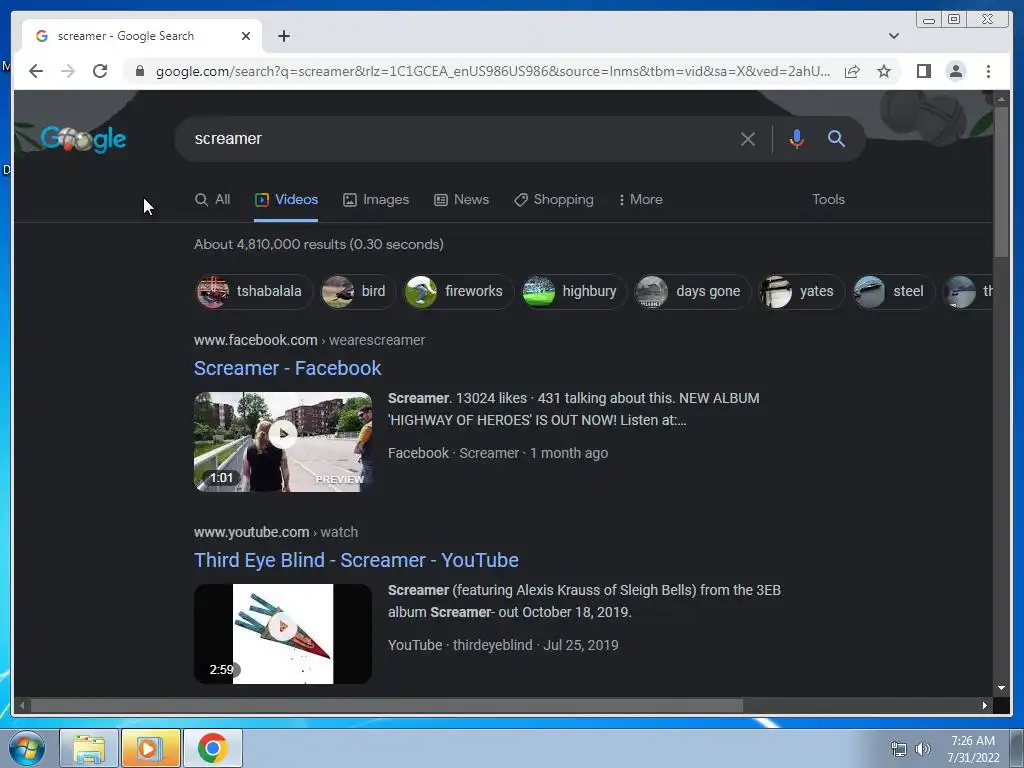Open Windows Media Player taskbar icon
This screenshot has width=1024, height=768.
point(150,748)
